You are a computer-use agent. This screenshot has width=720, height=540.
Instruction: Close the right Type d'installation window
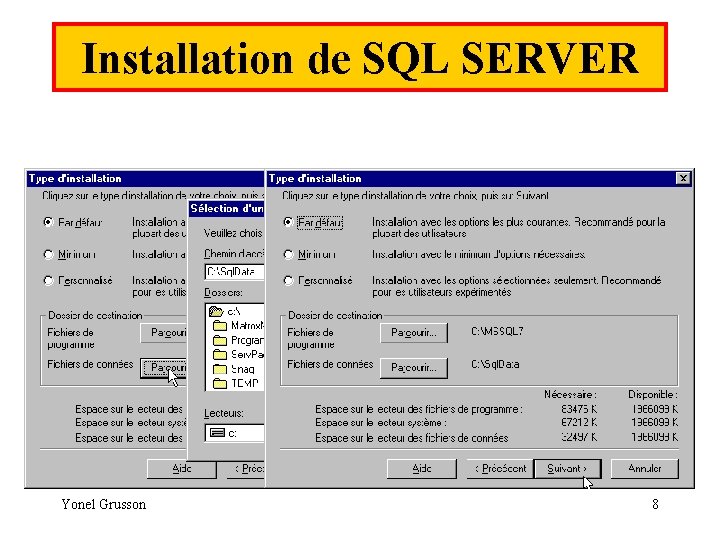683,178
